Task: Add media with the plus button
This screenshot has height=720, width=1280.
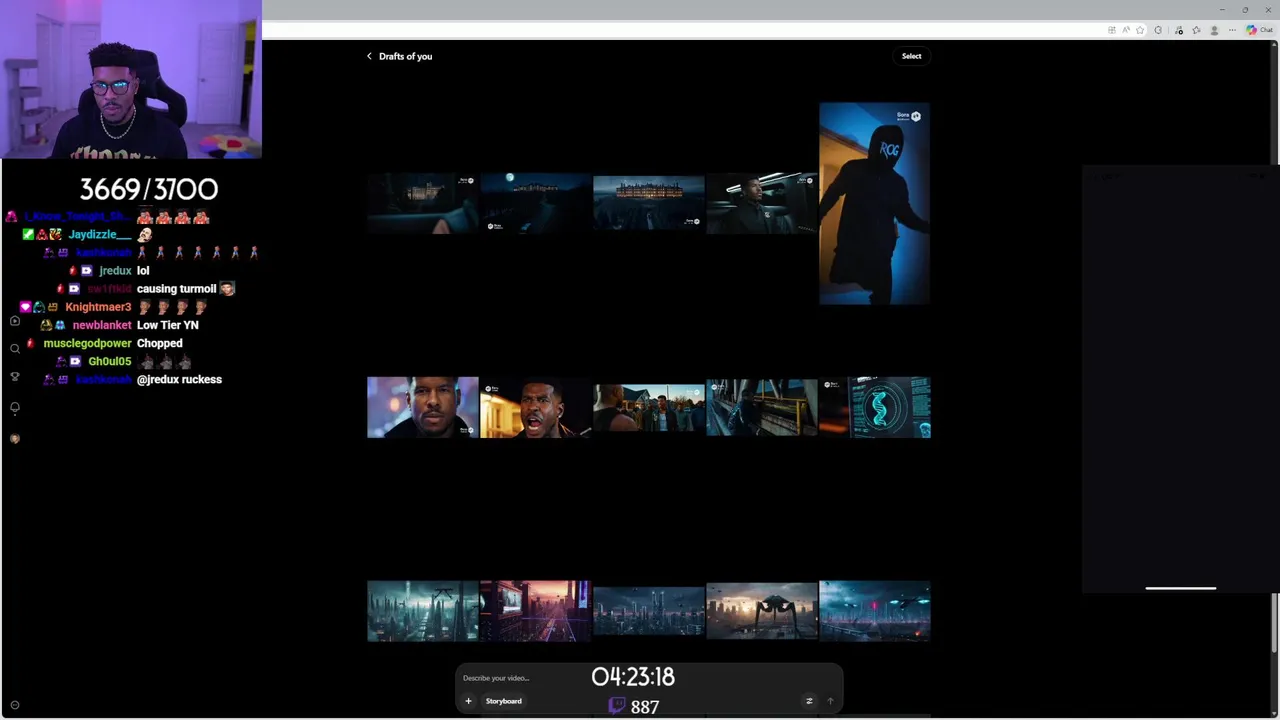Action: pyautogui.click(x=468, y=701)
